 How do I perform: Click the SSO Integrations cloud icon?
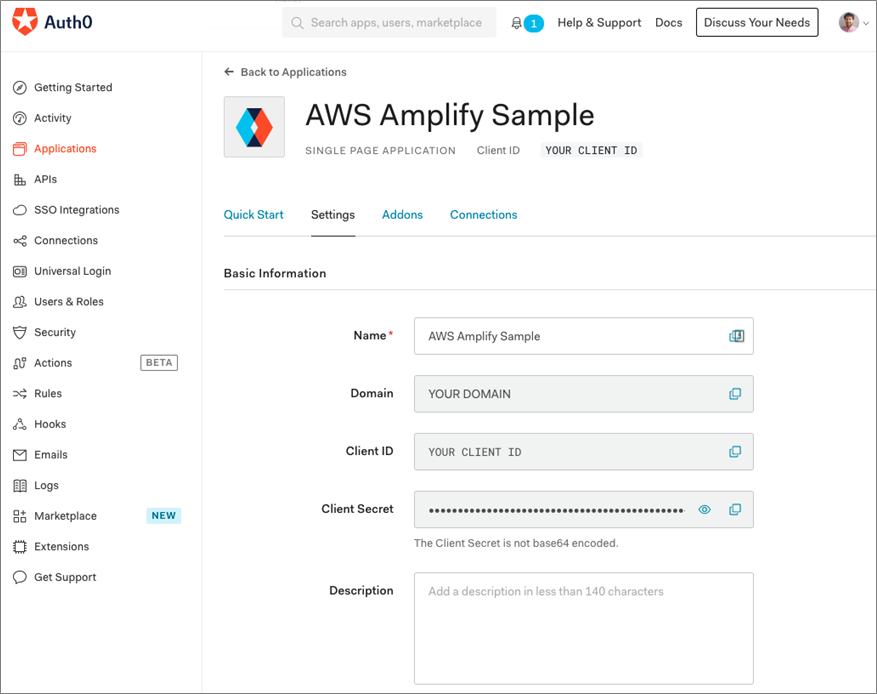coord(20,210)
